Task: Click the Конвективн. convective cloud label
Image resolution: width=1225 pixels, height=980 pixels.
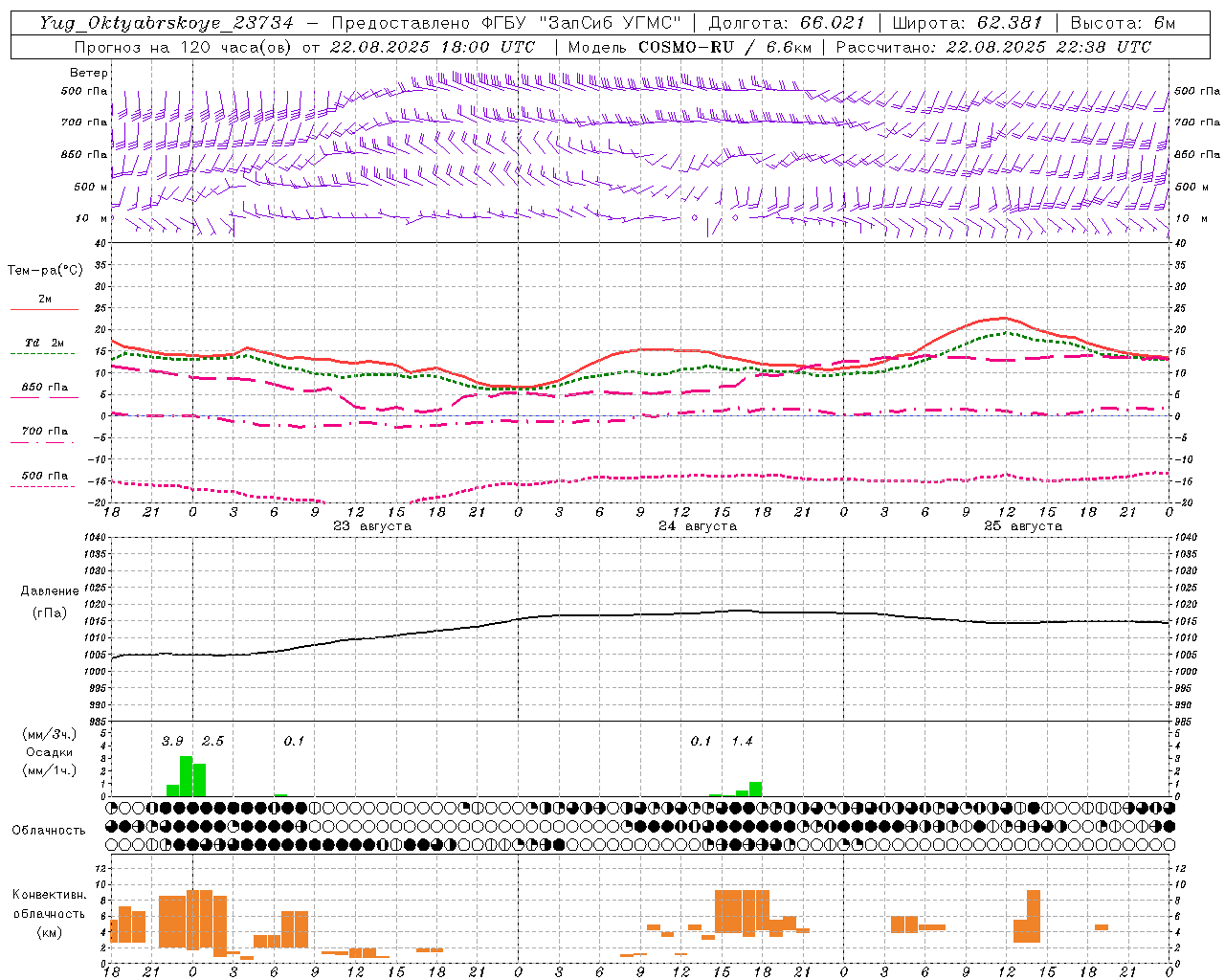Action: point(50,895)
